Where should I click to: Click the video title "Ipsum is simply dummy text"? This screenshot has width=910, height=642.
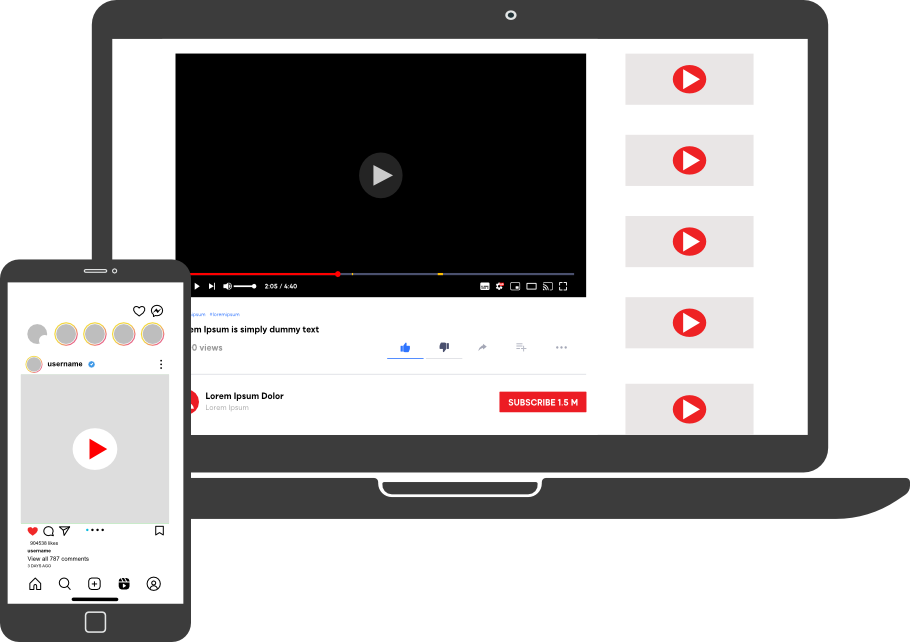(261, 330)
